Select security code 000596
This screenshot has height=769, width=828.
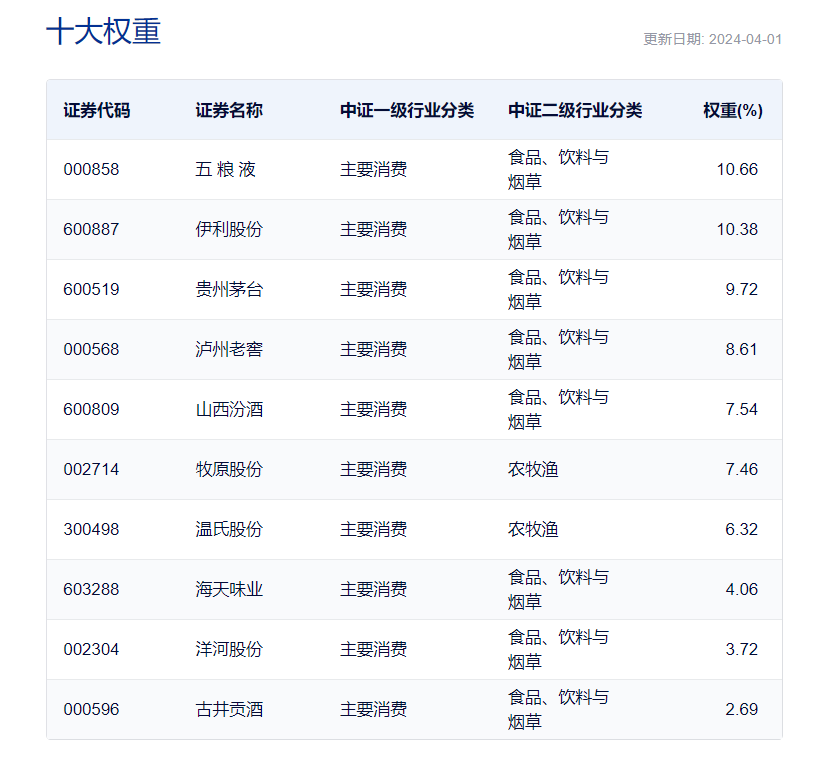point(91,709)
